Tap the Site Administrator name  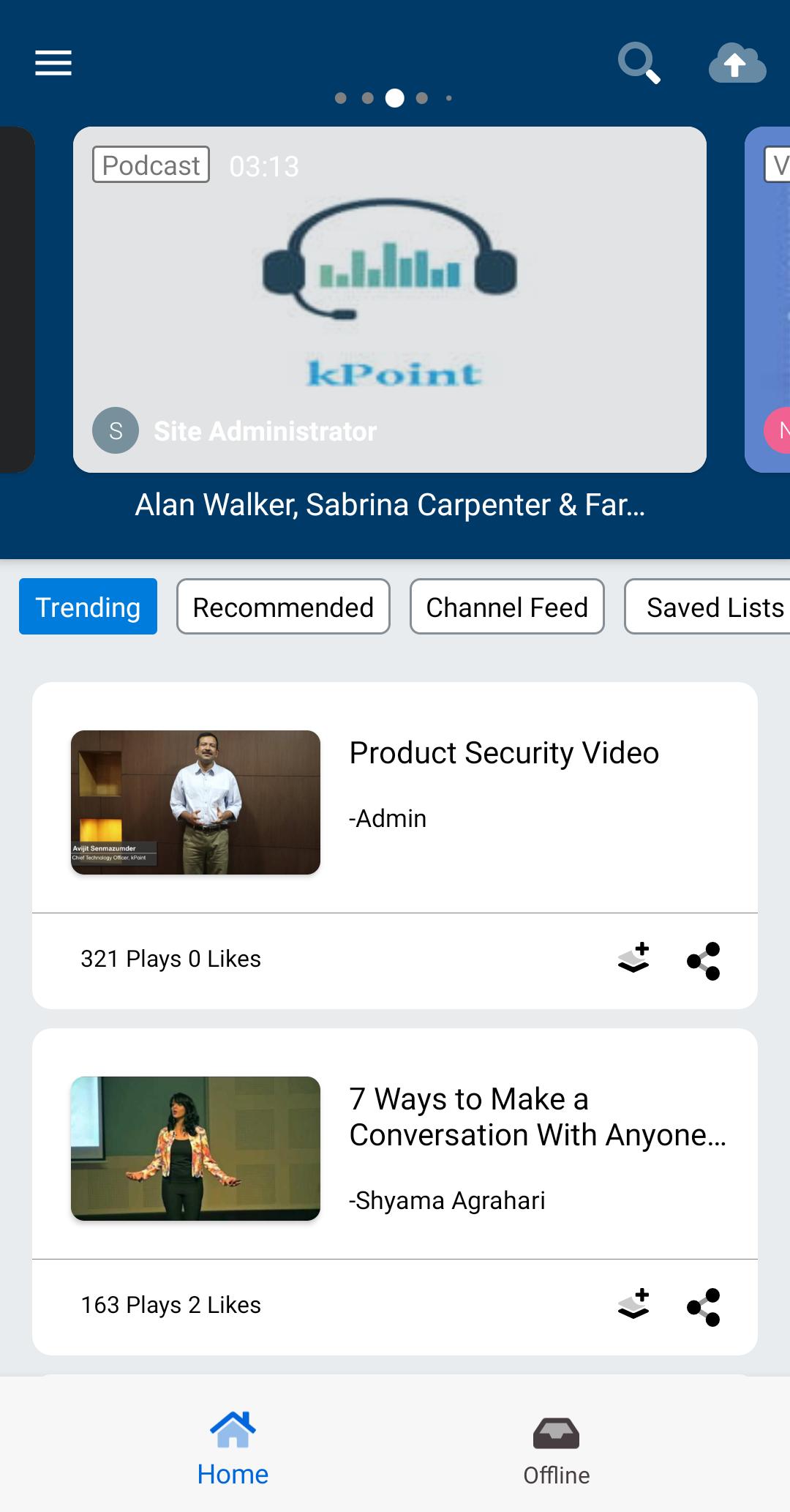pos(265,431)
